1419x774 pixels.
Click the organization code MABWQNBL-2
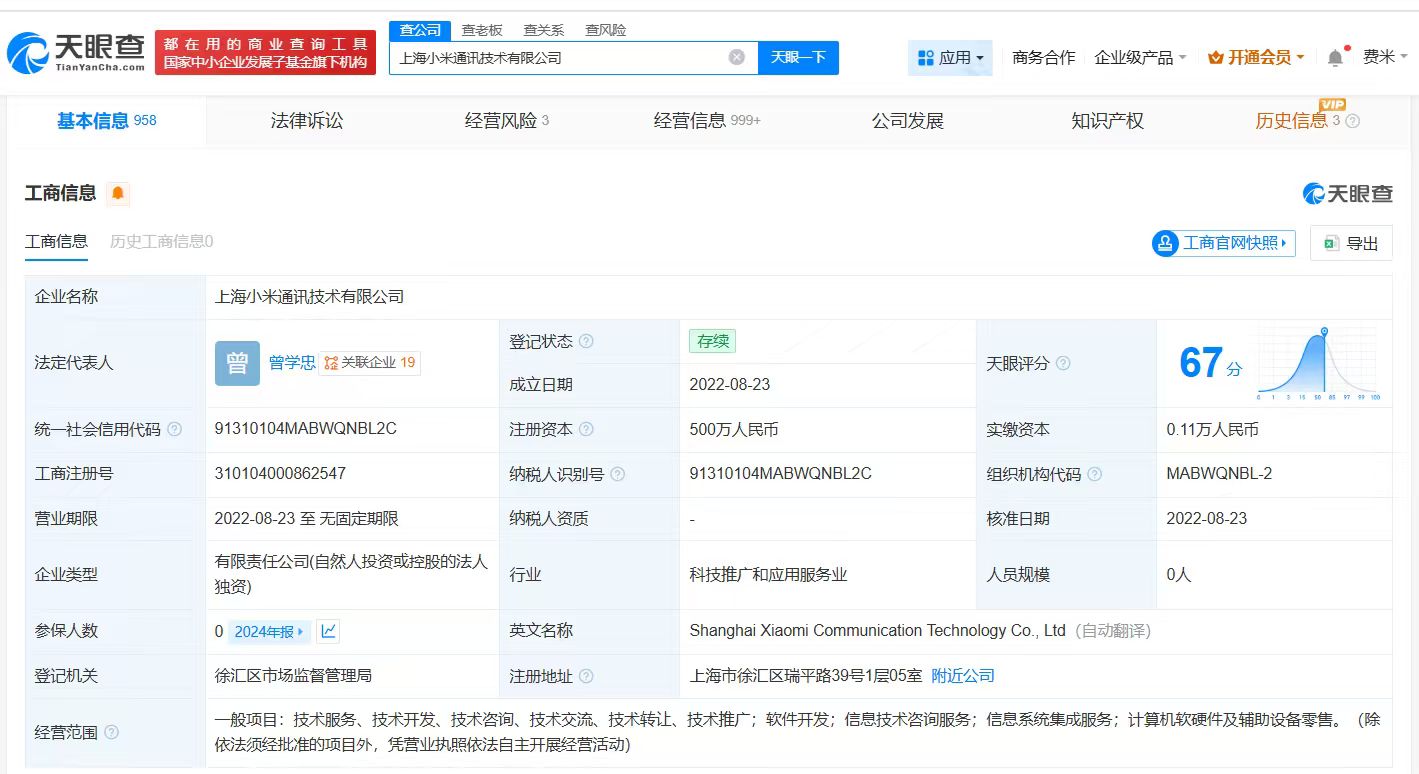tap(1219, 474)
